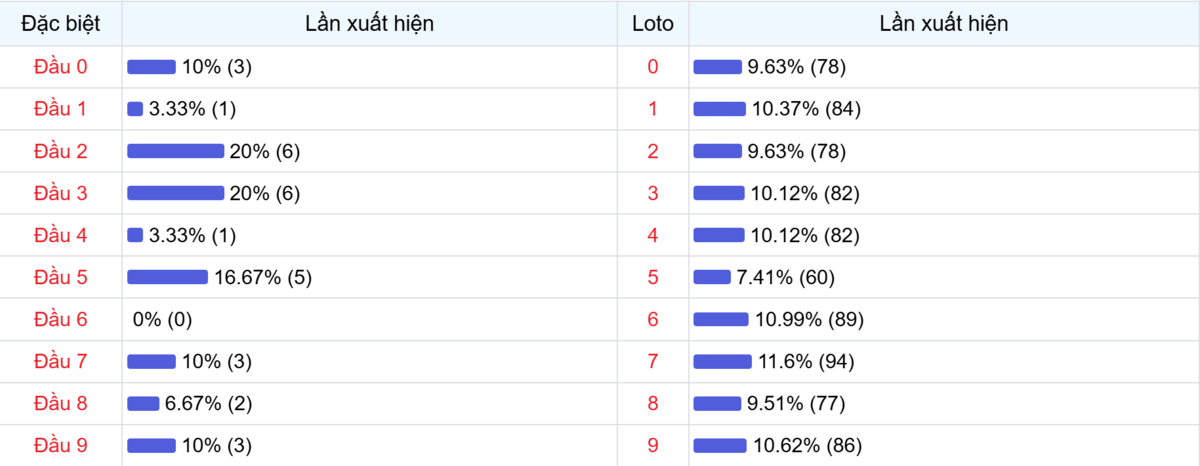
Task: Click the 16.67% bar for Đầu 5
Action: tap(167, 277)
